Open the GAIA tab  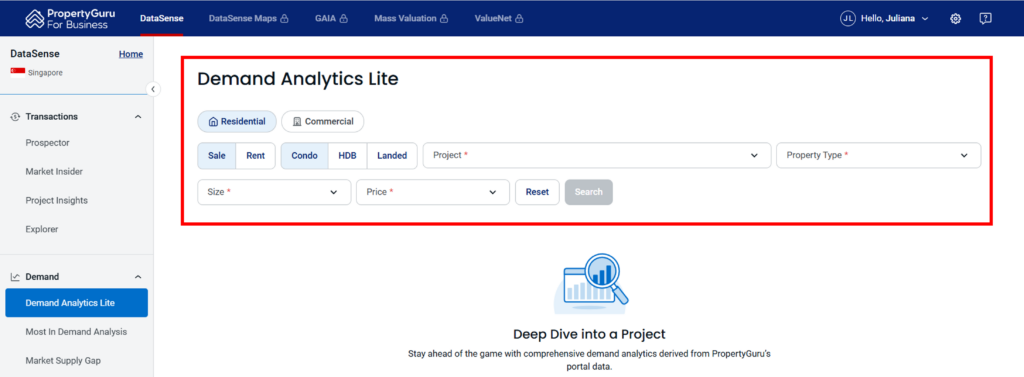pos(331,19)
